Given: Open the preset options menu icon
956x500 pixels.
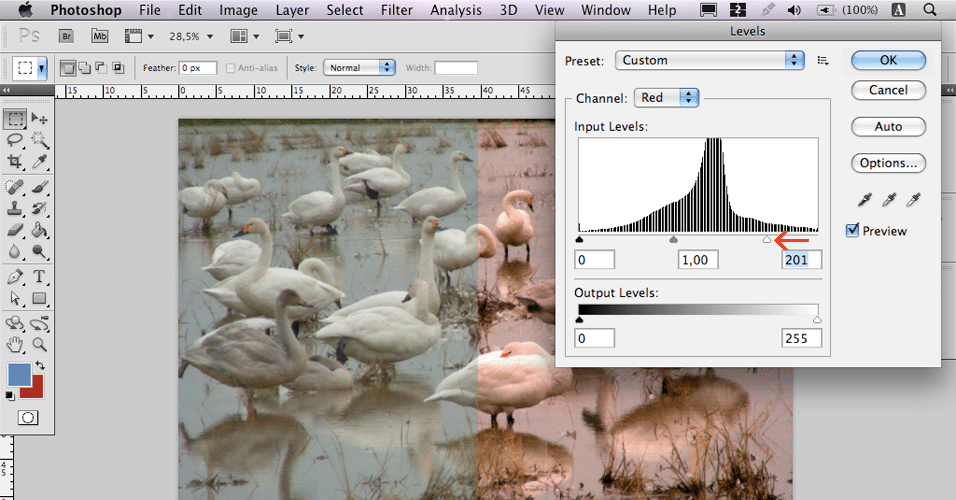Looking at the screenshot, I should (x=823, y=60).
